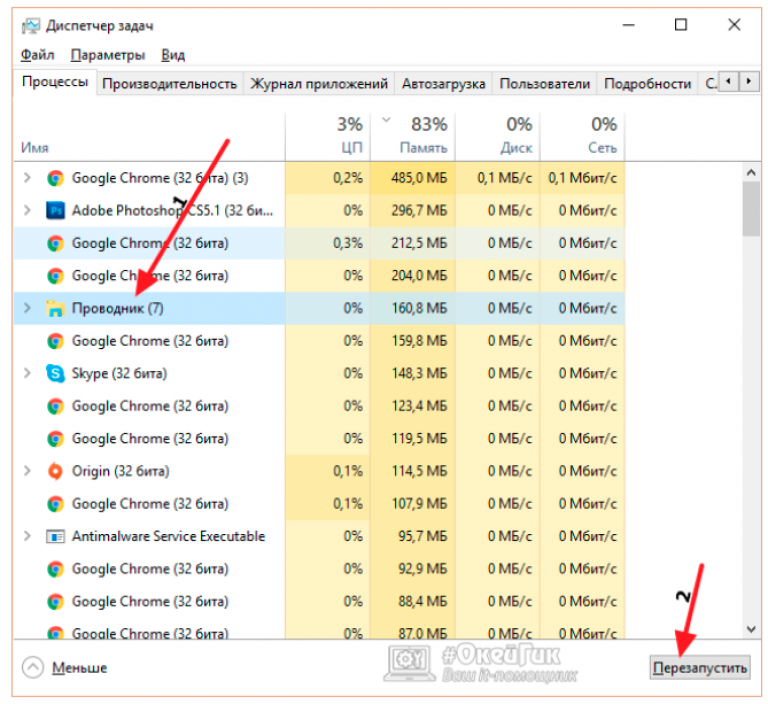Sort by the Память column header

tap(412, 136)
